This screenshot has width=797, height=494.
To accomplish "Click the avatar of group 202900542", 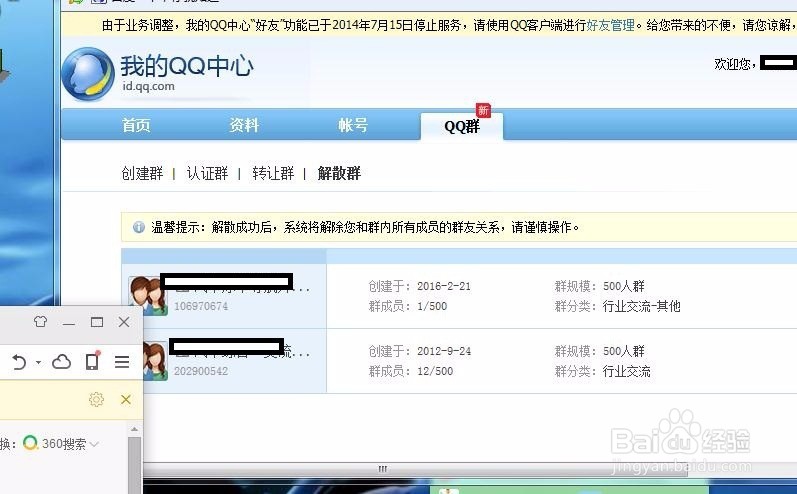I will (156, 361).
